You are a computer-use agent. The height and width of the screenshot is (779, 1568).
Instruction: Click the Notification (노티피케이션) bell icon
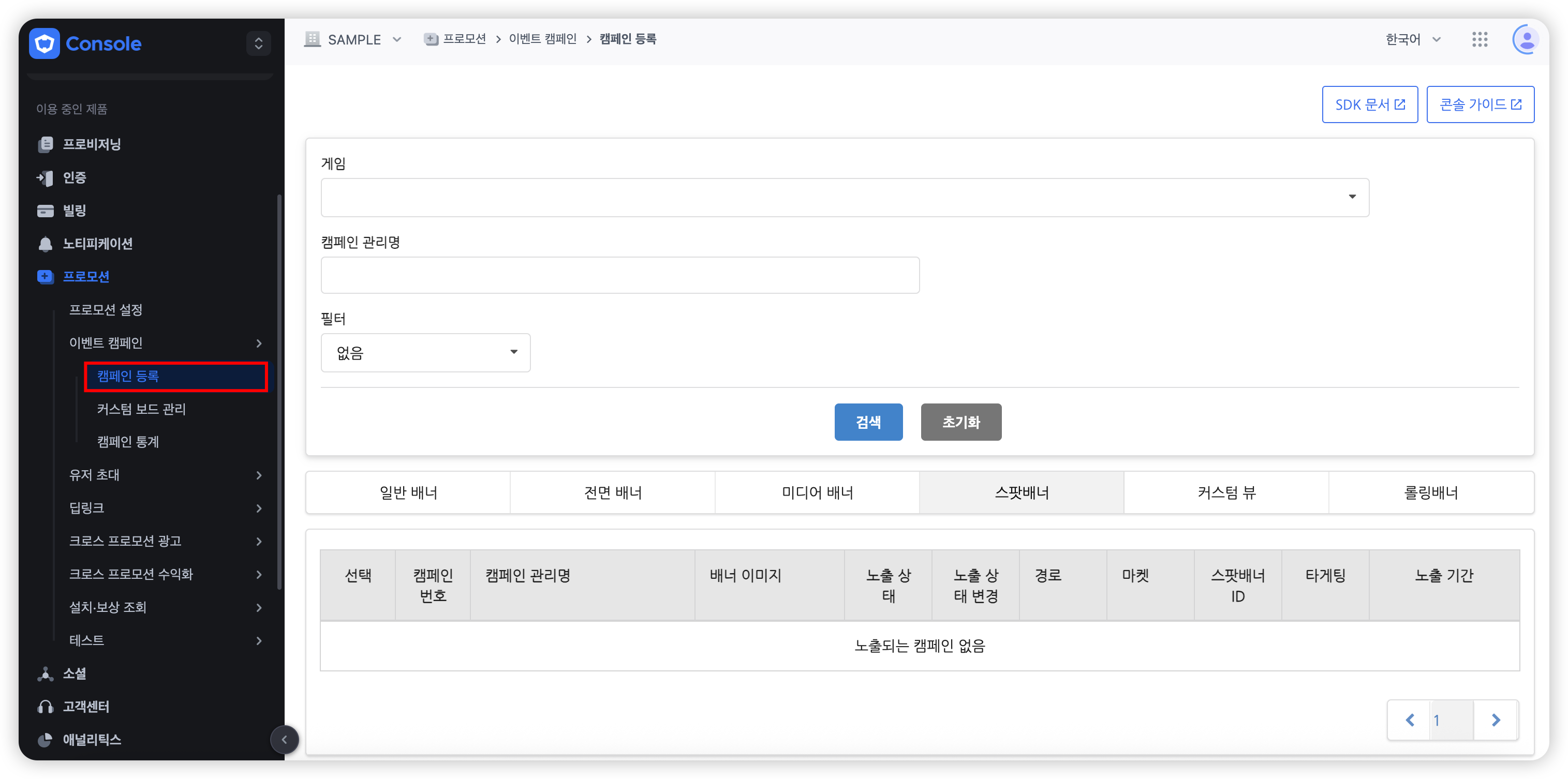coord(45,244)
